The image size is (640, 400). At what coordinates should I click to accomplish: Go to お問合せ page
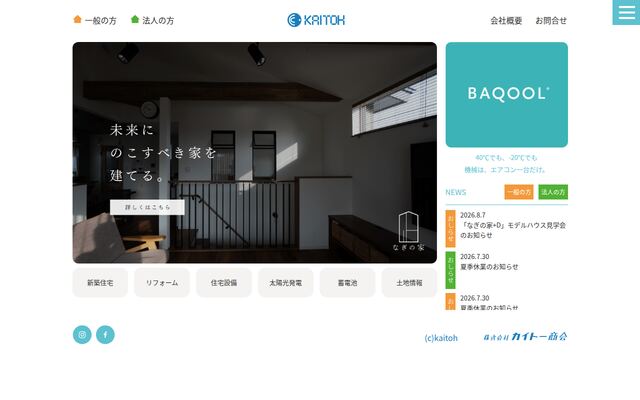click(551, 20)
